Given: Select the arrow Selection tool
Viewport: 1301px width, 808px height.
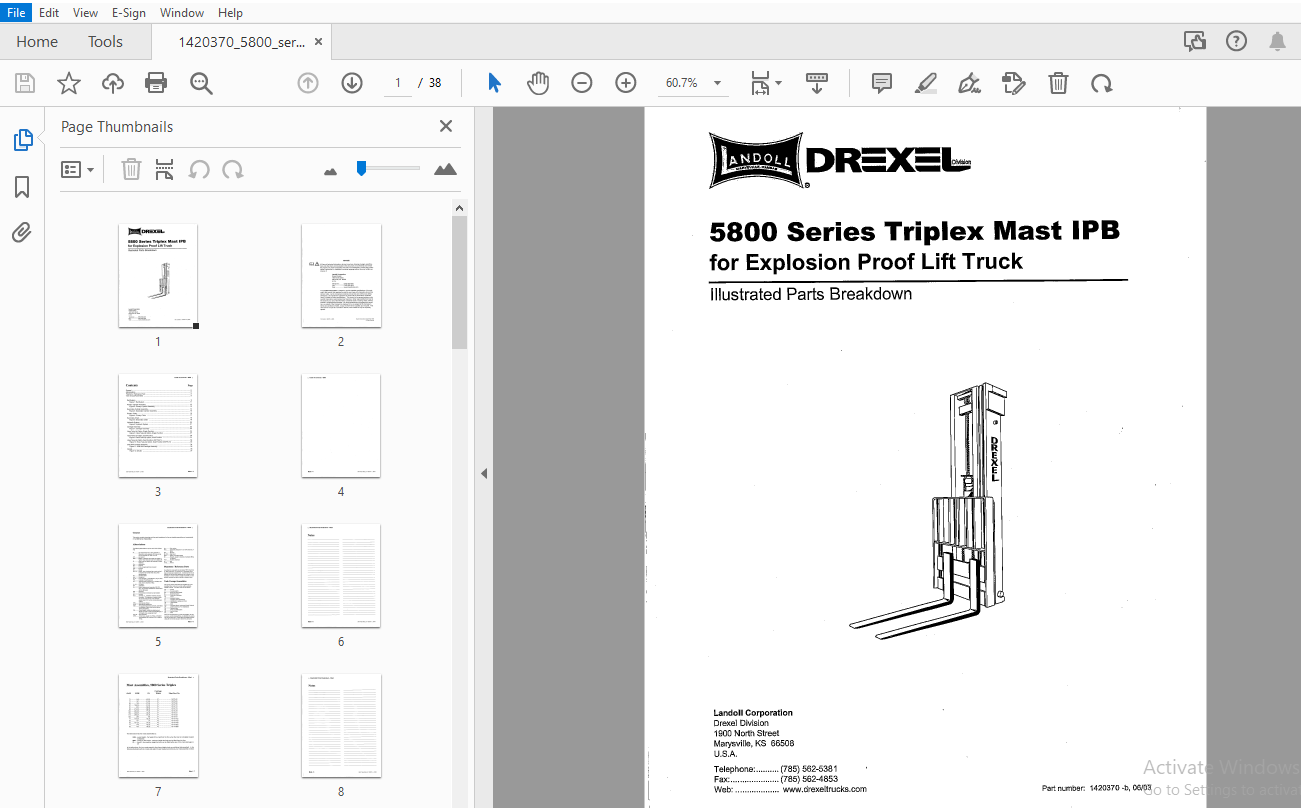Looking at the screenshot, I should (494, 83).
